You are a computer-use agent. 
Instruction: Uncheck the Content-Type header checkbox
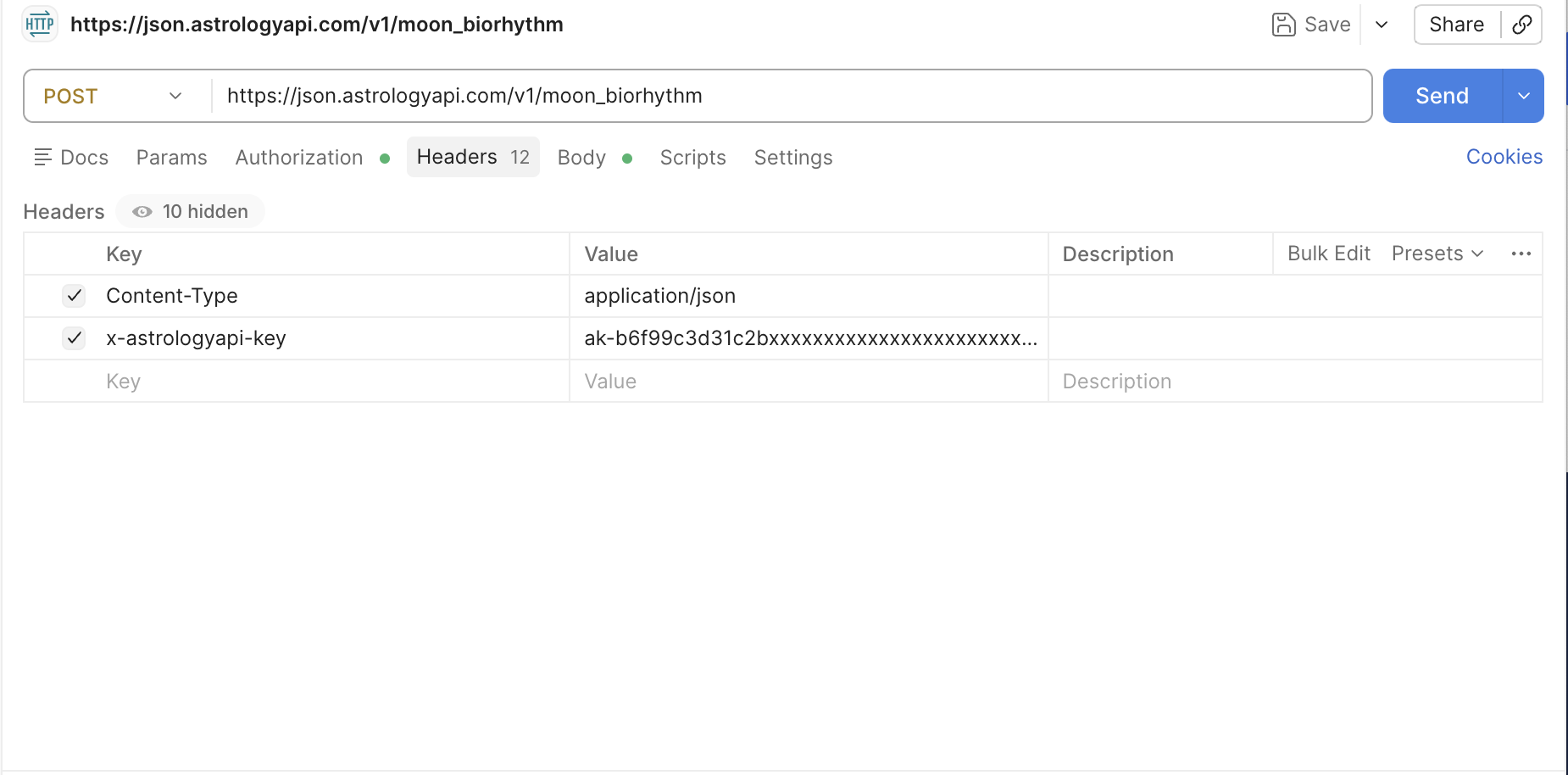click(x=75, y=296)
